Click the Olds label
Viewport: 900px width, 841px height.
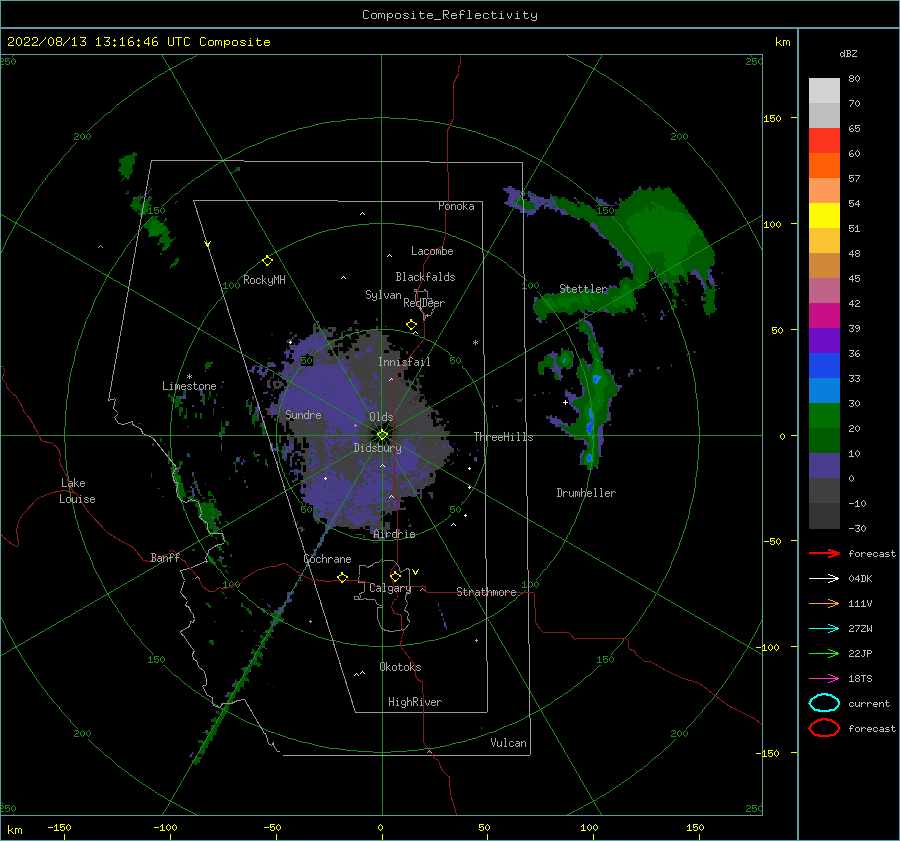[x=381, y=417]
